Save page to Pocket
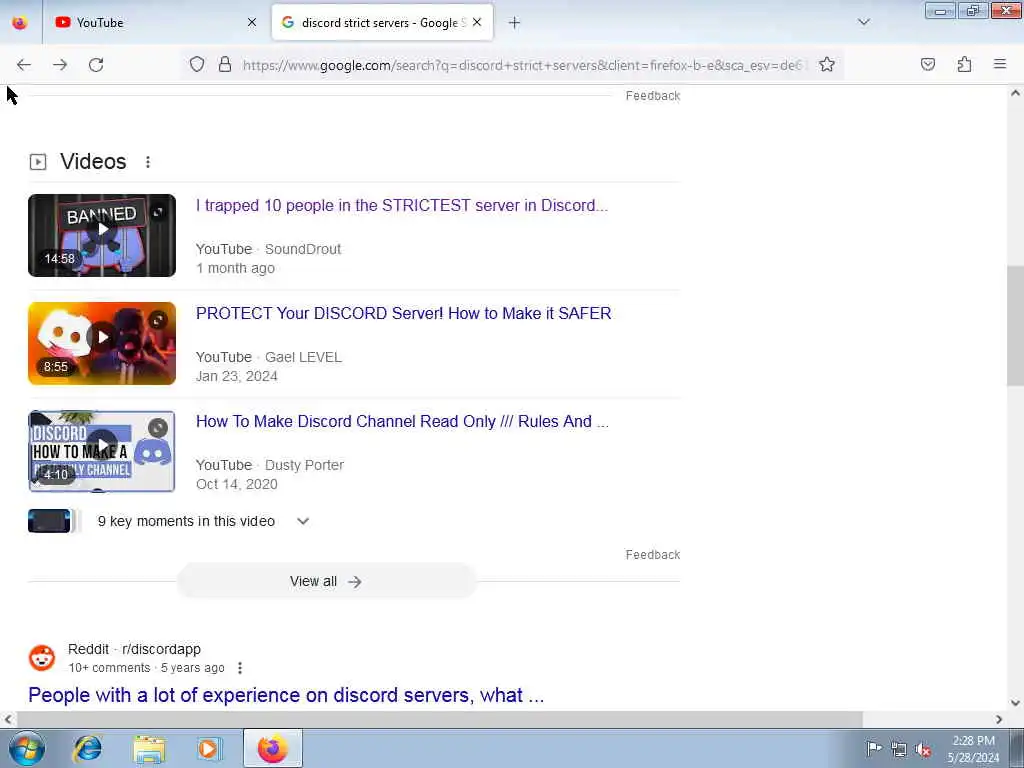The height and width of the screenshot is (768, 1024). (928, 64)
